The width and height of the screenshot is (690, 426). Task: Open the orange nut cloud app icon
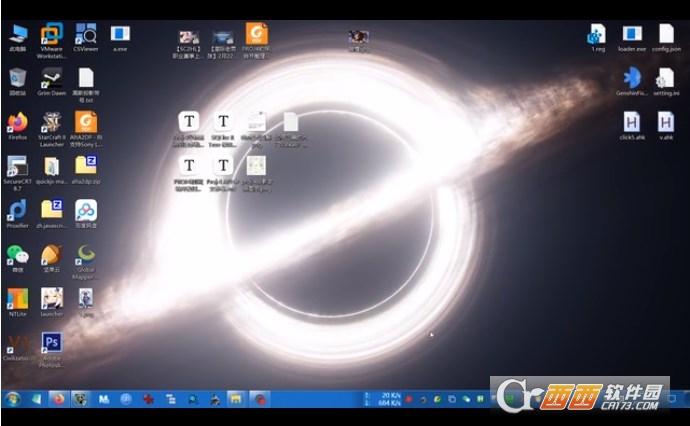[x=51, y=258]
